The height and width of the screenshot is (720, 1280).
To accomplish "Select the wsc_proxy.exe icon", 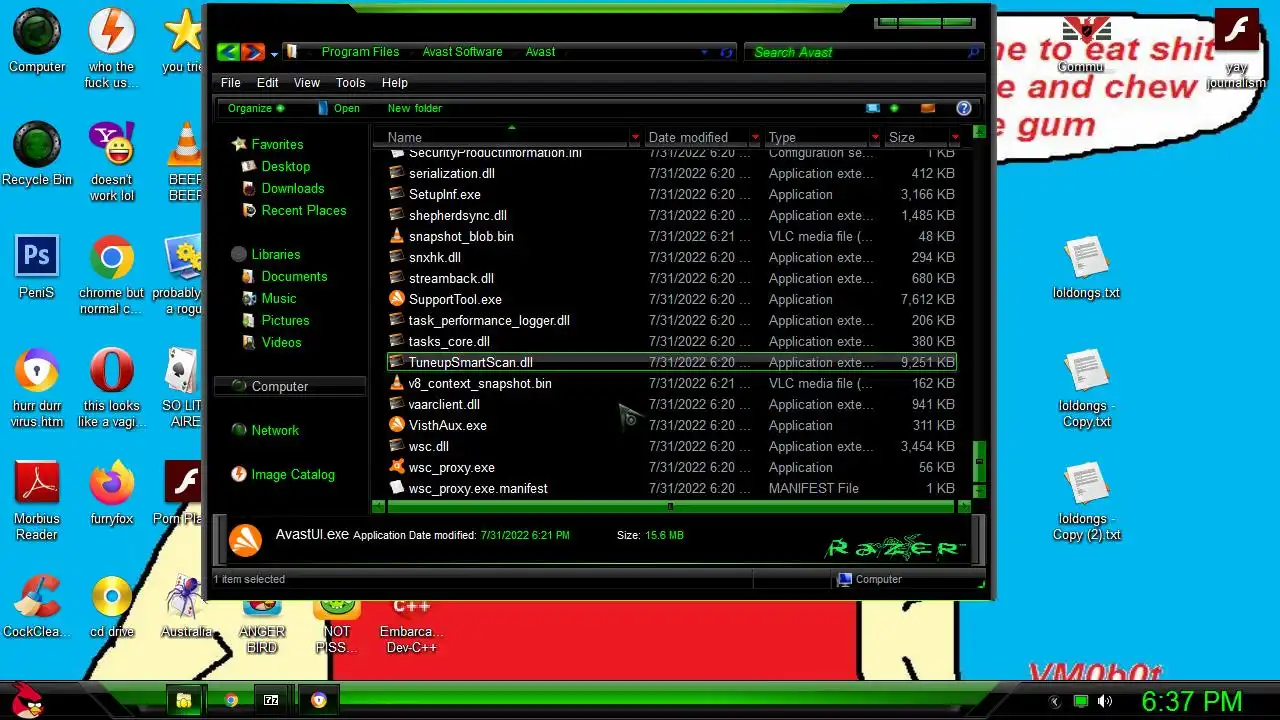I will pos(397,467).
